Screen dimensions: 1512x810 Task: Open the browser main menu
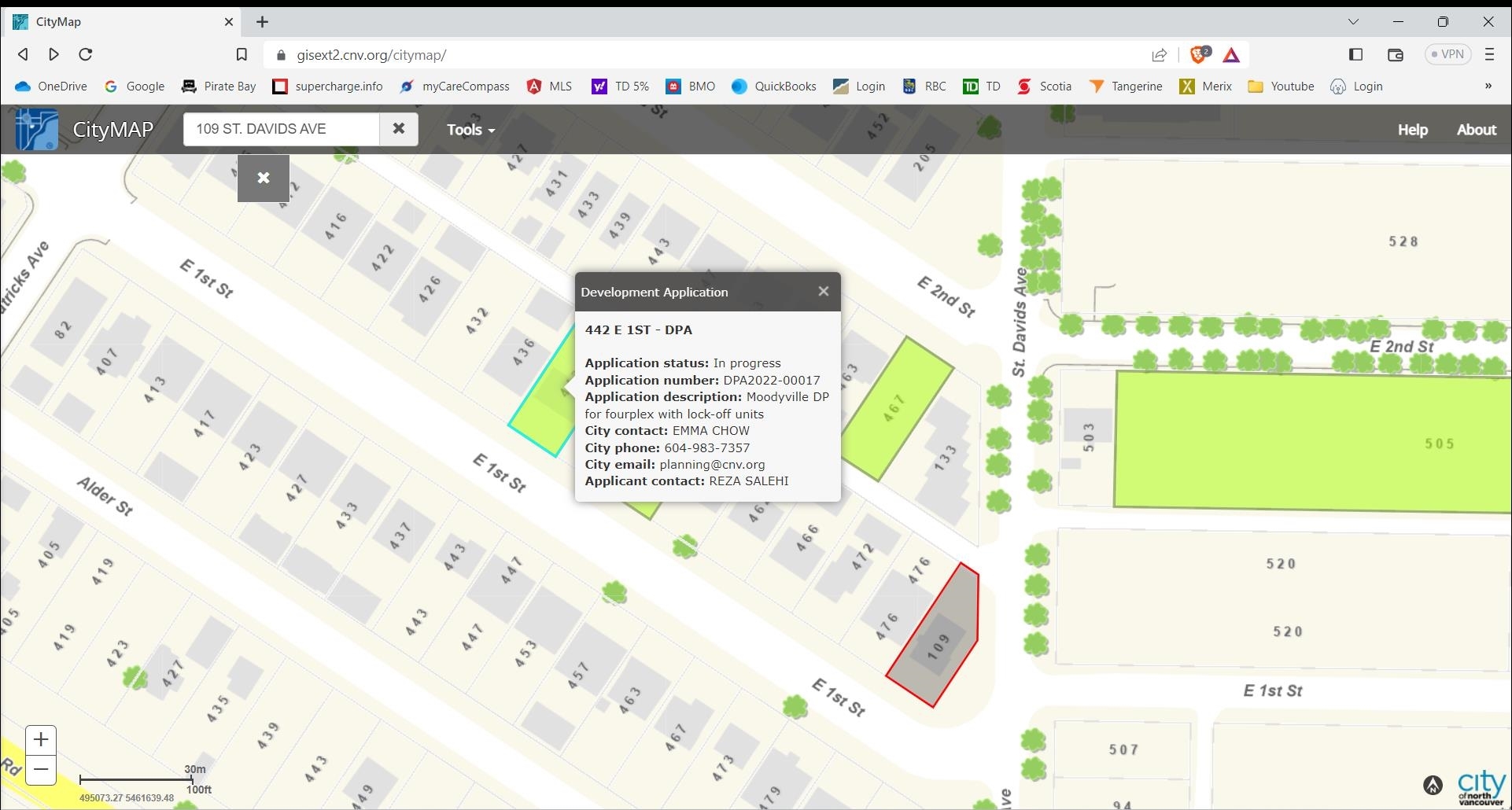coord(1489,54)
